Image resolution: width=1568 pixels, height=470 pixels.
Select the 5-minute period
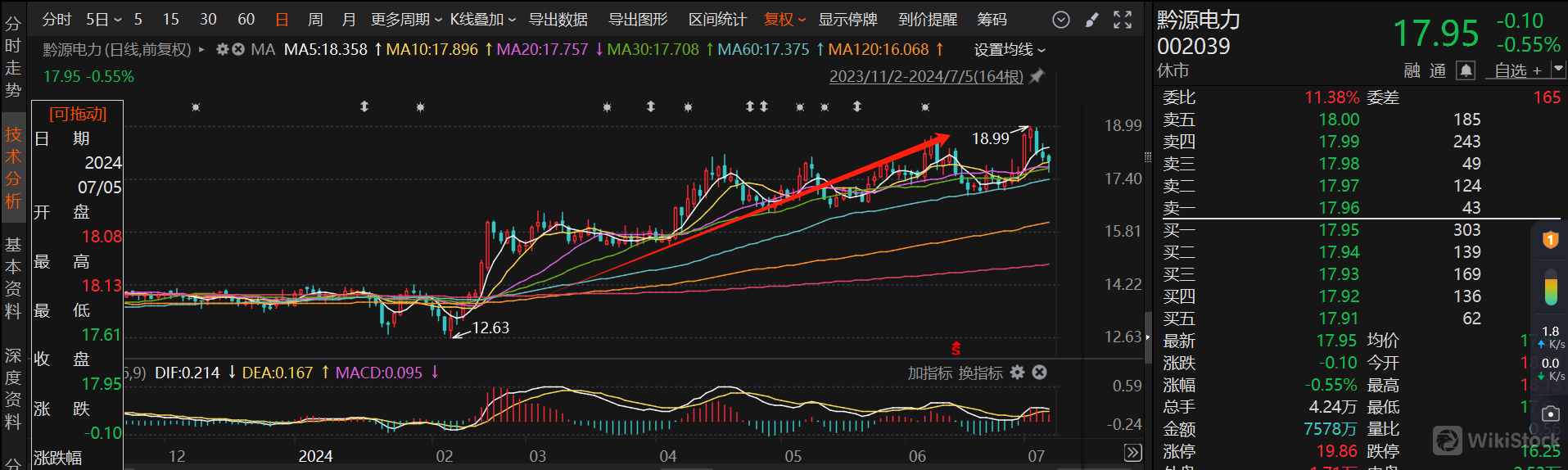(x=138, y=20)
